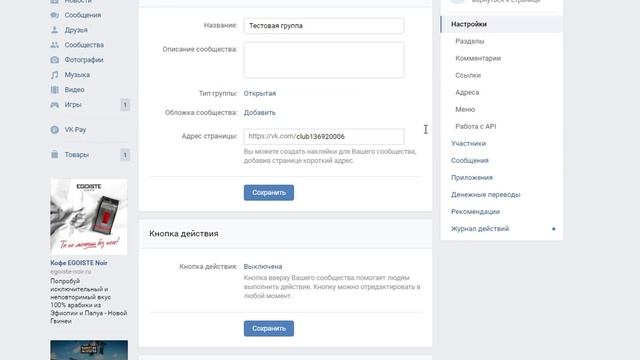
Task: Open Фотографии in the left sidebar
Action: tap(84, 60)
